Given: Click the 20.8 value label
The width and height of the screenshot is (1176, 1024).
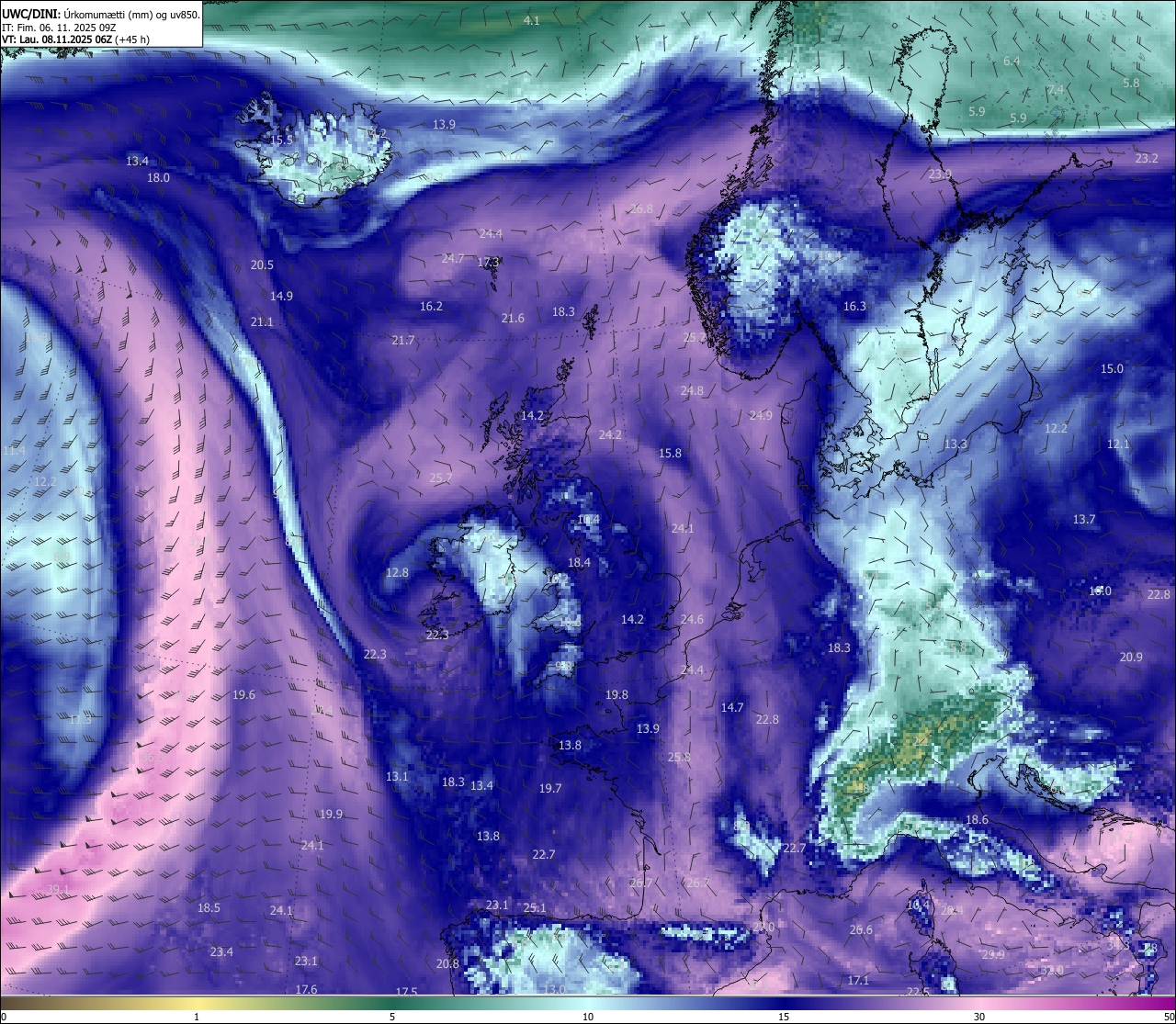Looking at the screenshot, I should [x=447, y=963].
